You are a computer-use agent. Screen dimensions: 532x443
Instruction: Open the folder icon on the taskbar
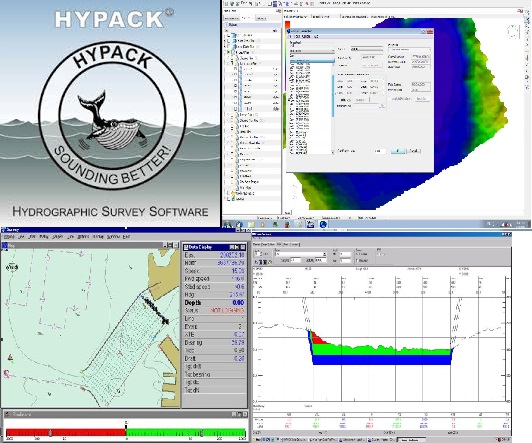[x=251, y=224]
